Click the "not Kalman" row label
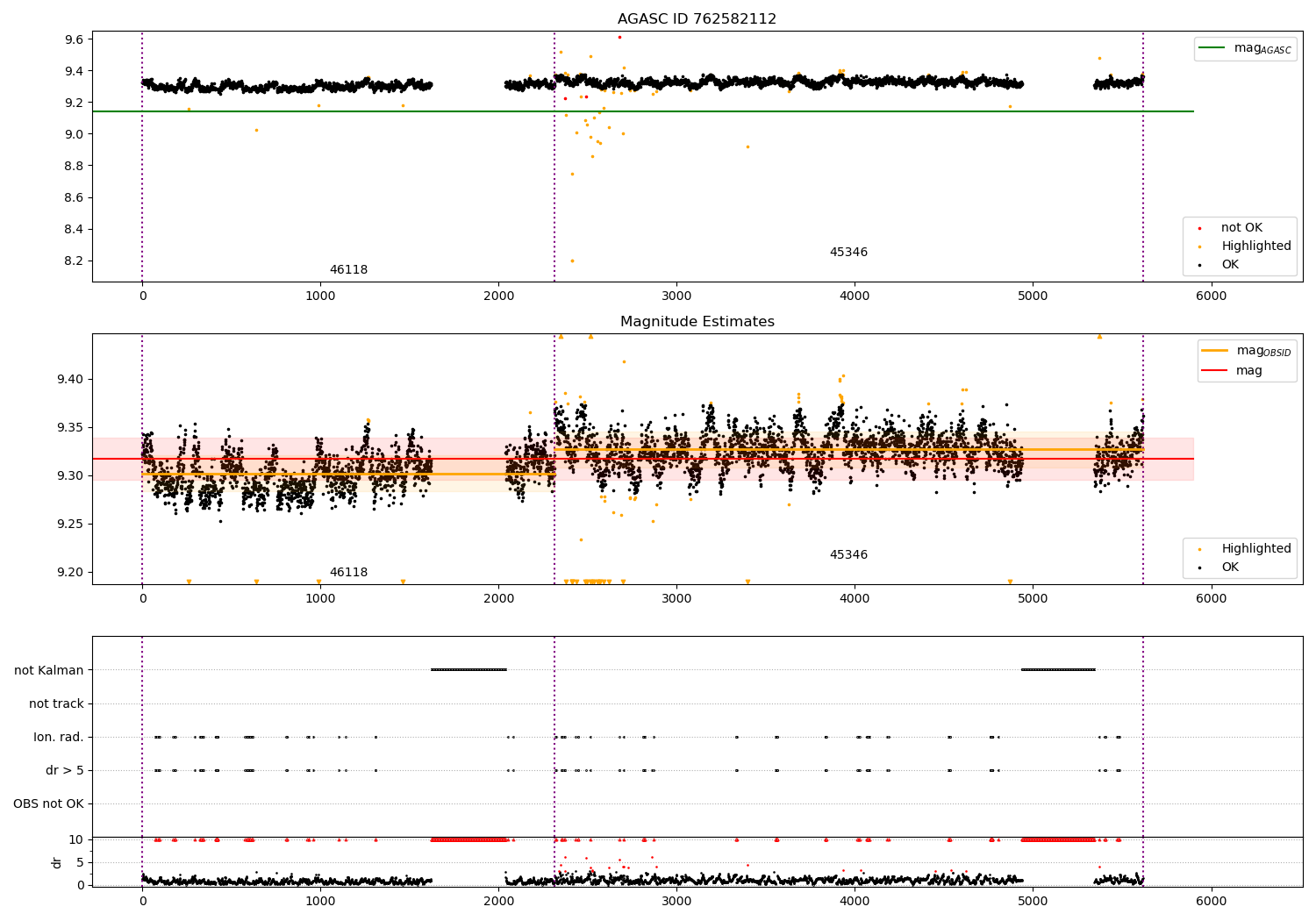 tap(49, 671)
